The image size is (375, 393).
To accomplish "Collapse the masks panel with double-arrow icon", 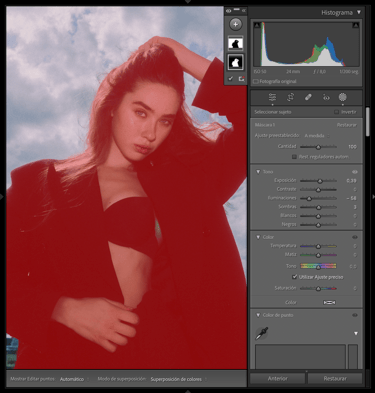I will [244, 11].
